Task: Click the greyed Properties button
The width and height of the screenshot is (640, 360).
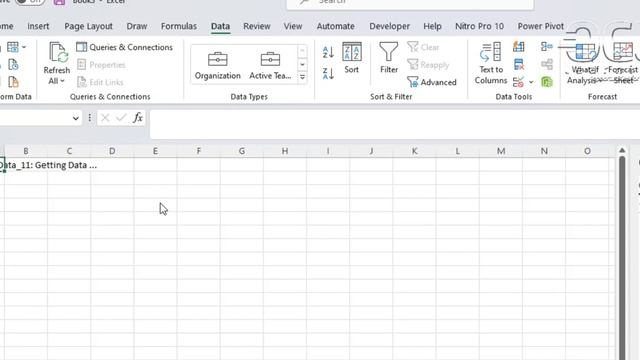Action: point(101,65)
